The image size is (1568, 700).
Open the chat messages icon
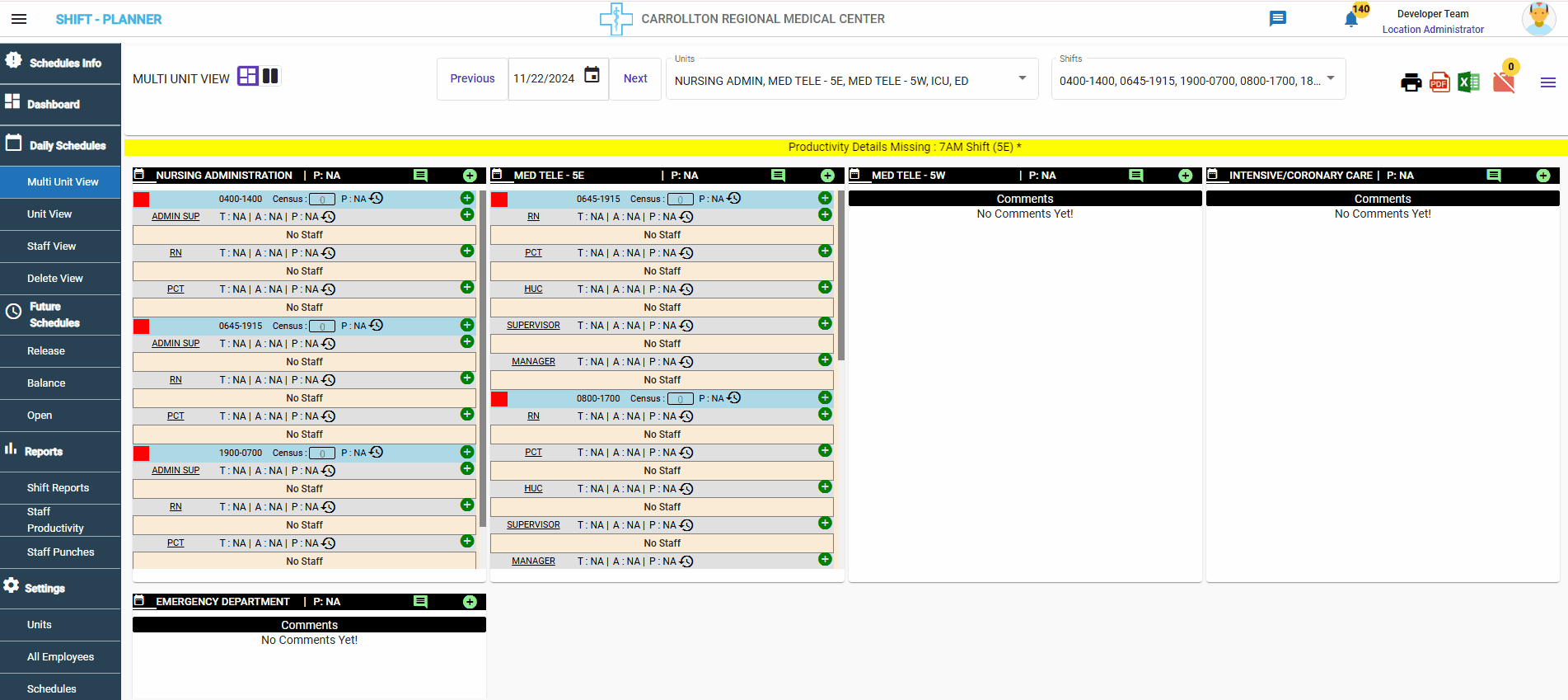point(1277,19)
